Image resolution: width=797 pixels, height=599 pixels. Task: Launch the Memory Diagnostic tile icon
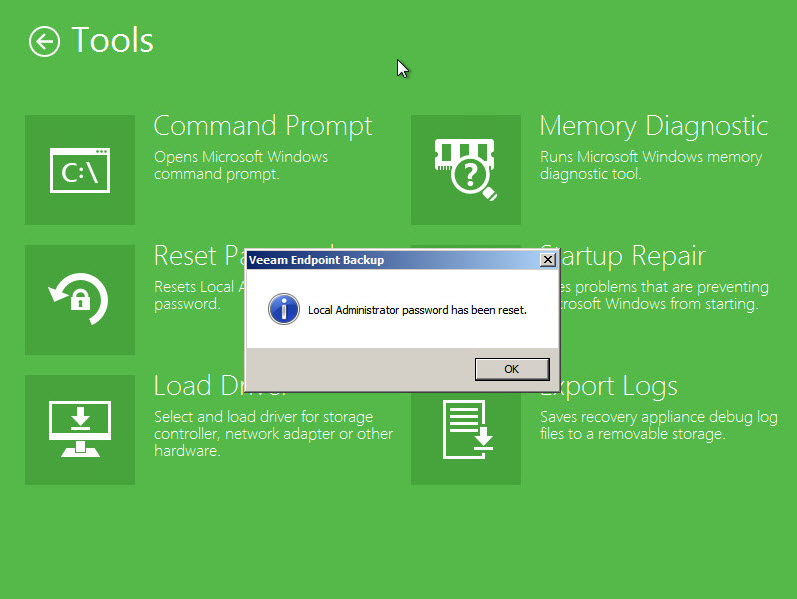point(466,170)
